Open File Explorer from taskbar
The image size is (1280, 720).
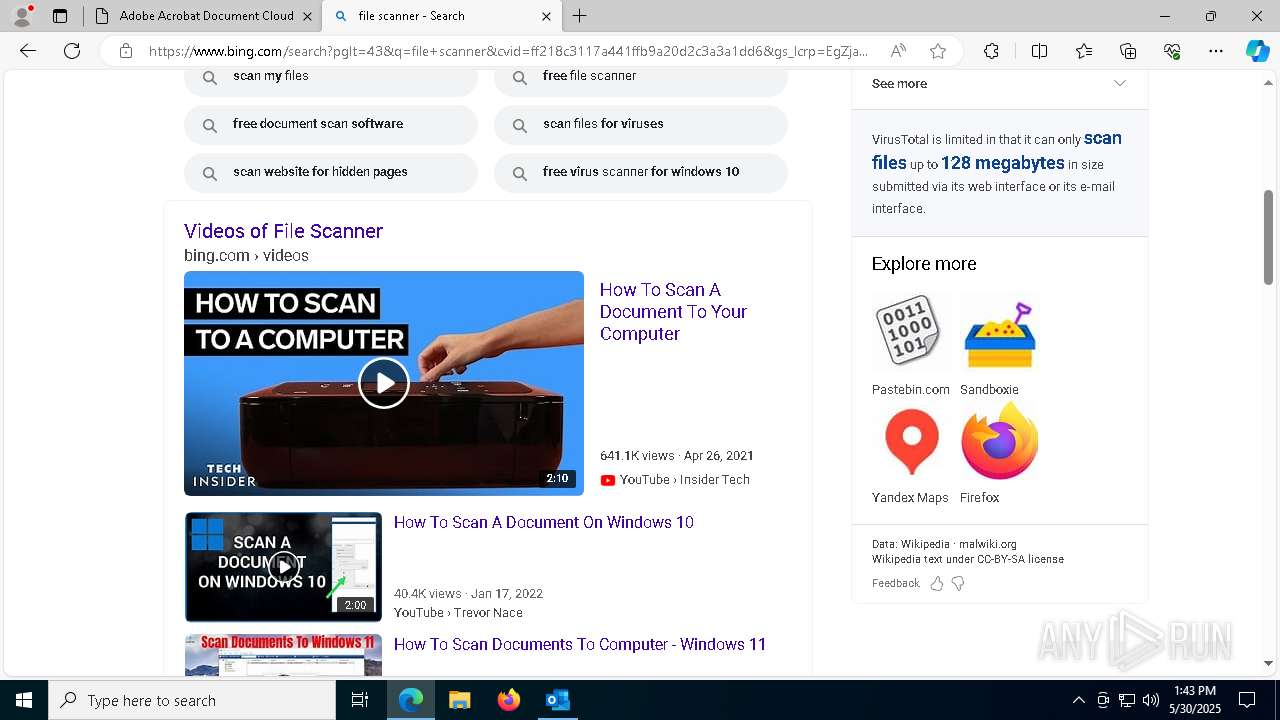[x=460, y=700]
